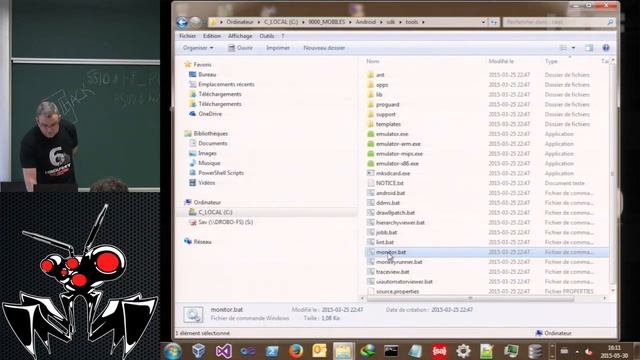The image size is (640, 360).
Task: Select emulator-x86.exe application icon
Action: point(371,163)
